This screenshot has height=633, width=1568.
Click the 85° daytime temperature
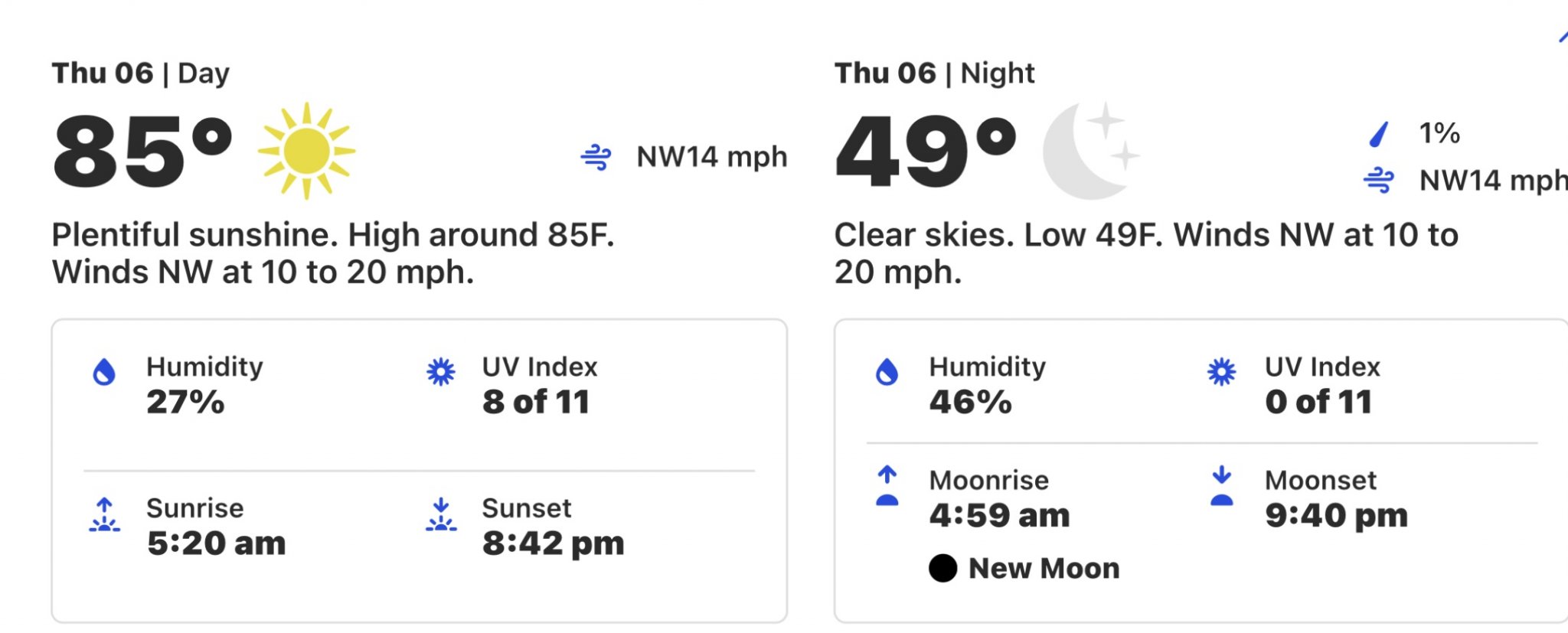(142, 151)
